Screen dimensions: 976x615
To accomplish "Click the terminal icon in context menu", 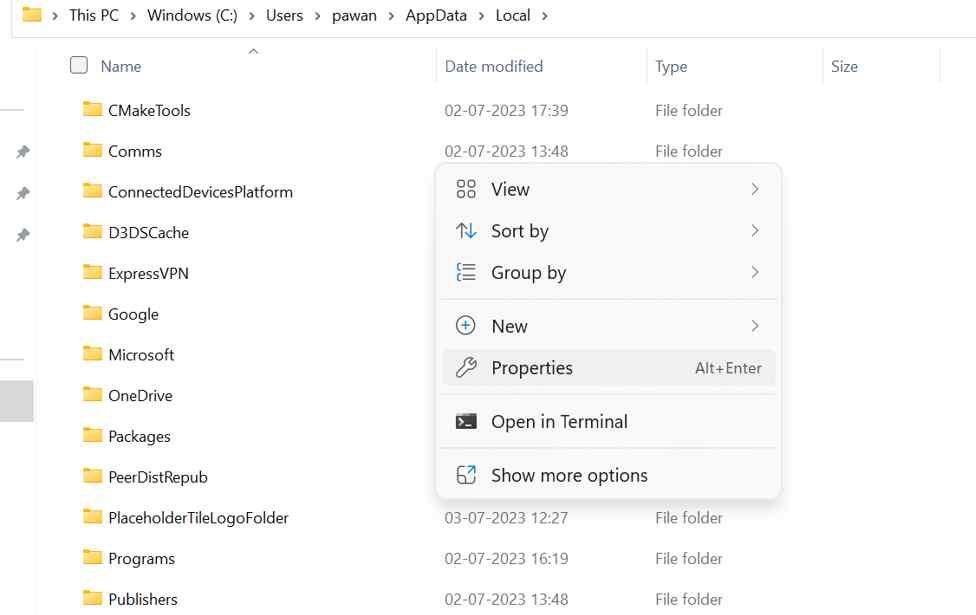I will 466,422.
